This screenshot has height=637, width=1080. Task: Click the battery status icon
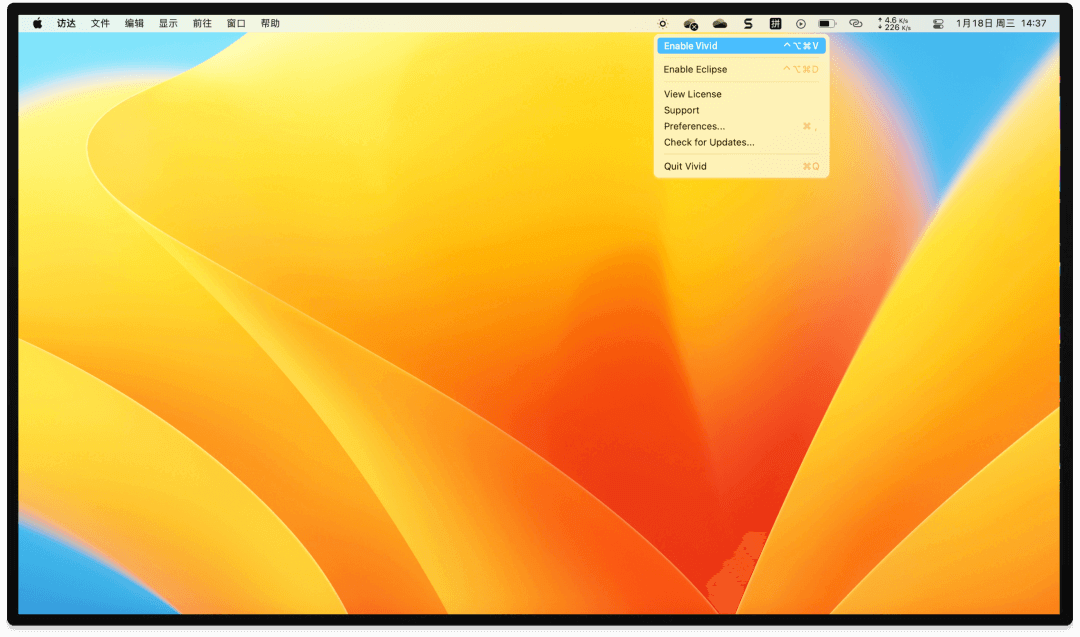826,23
